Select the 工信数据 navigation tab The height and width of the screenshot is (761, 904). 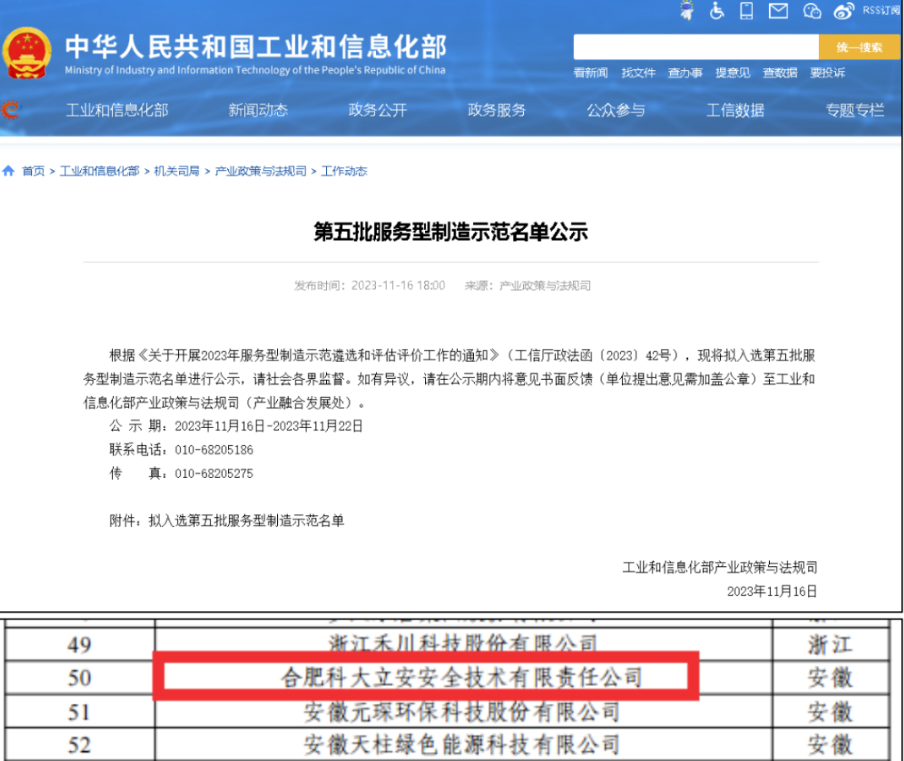click(737, 112)
